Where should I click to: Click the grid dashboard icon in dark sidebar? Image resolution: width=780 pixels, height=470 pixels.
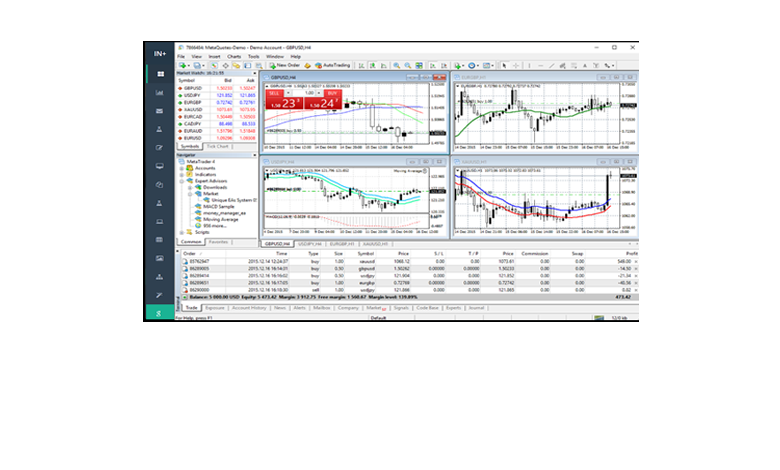point(160,74)
